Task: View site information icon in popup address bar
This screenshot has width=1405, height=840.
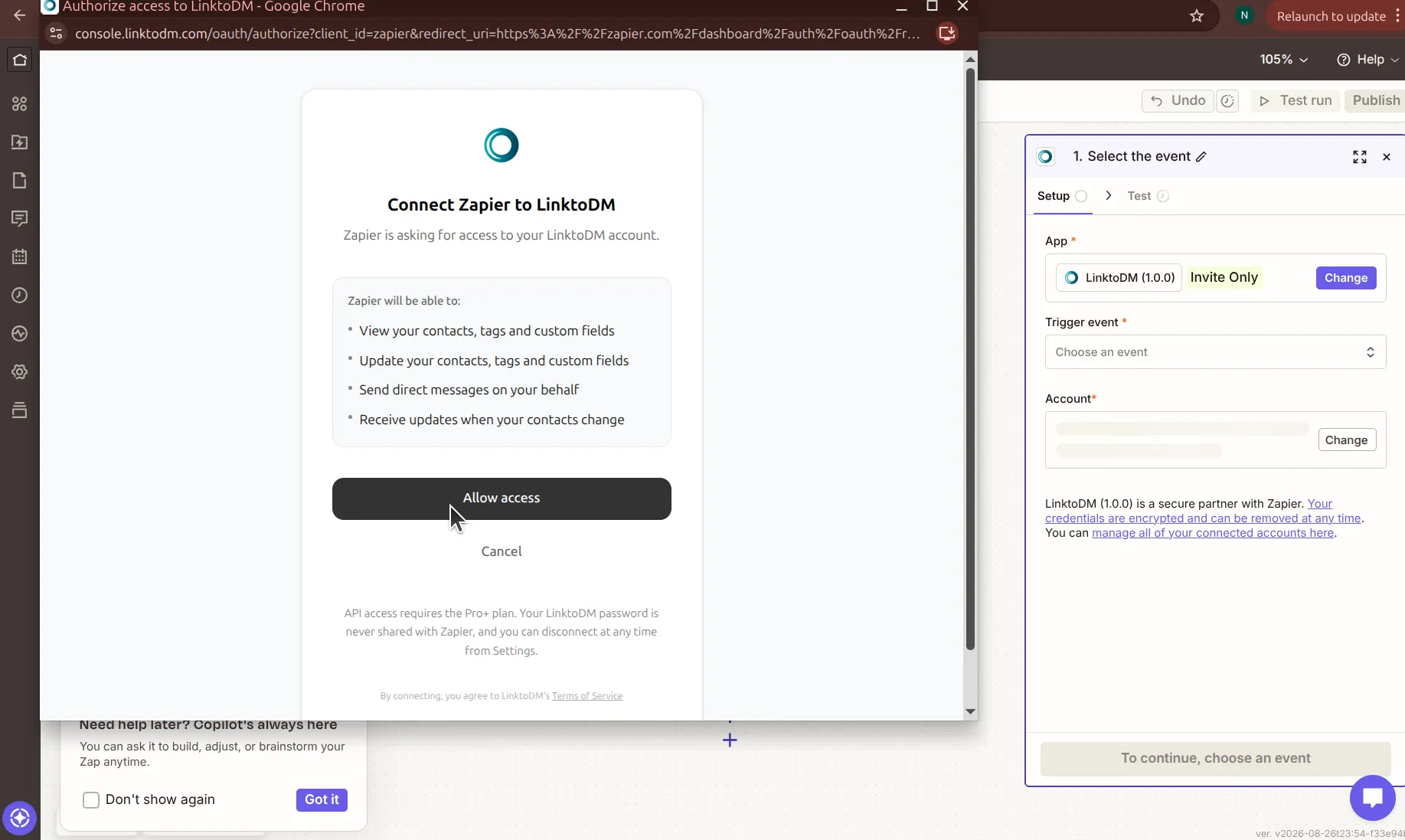Action: click(x=56, y=34)
